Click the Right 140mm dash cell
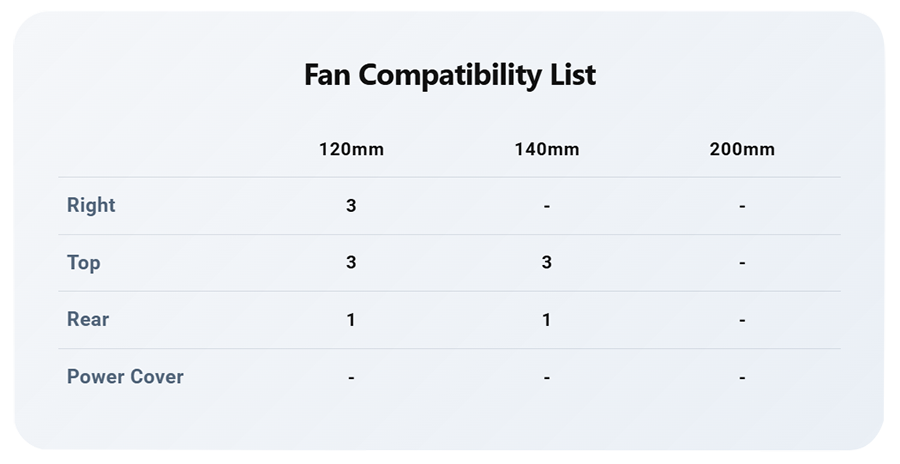Image resolution: width=900 pixels, height=464 pixels. tap(546, 206)
